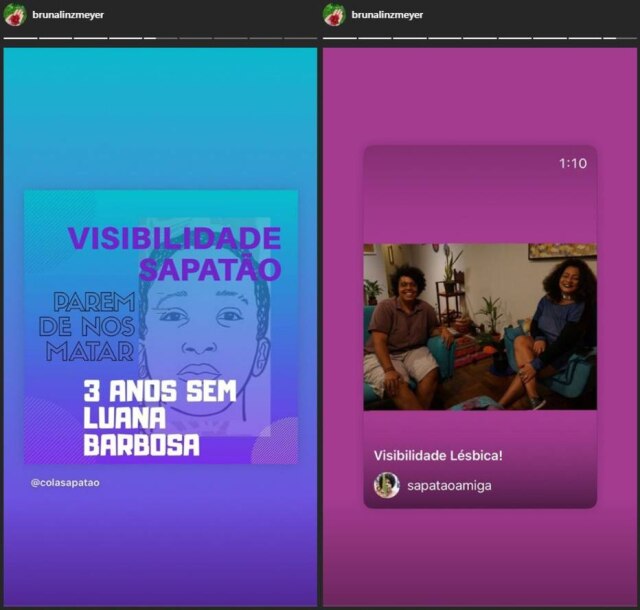Jump to last segment of left story progress bar

[300, 38]
